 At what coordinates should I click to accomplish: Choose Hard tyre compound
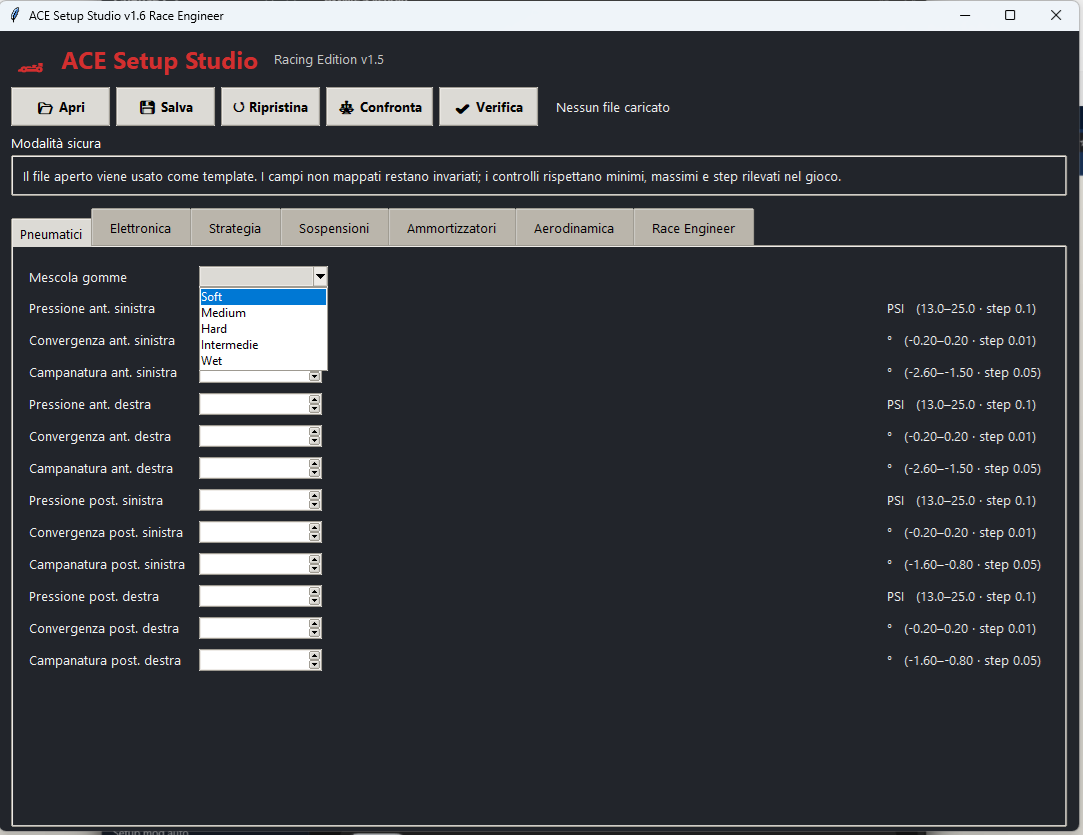coord(263,329)
